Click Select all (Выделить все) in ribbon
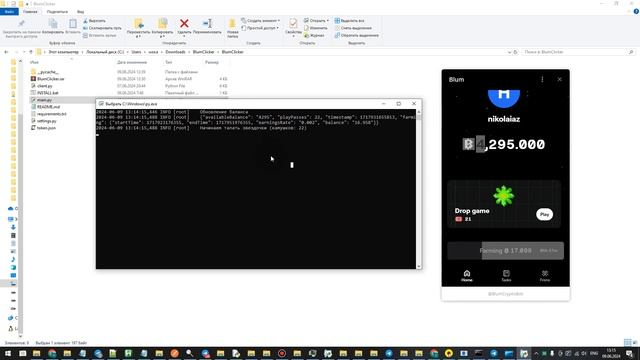The height and width of the screenshot is (360, 640). click(349, 20)
